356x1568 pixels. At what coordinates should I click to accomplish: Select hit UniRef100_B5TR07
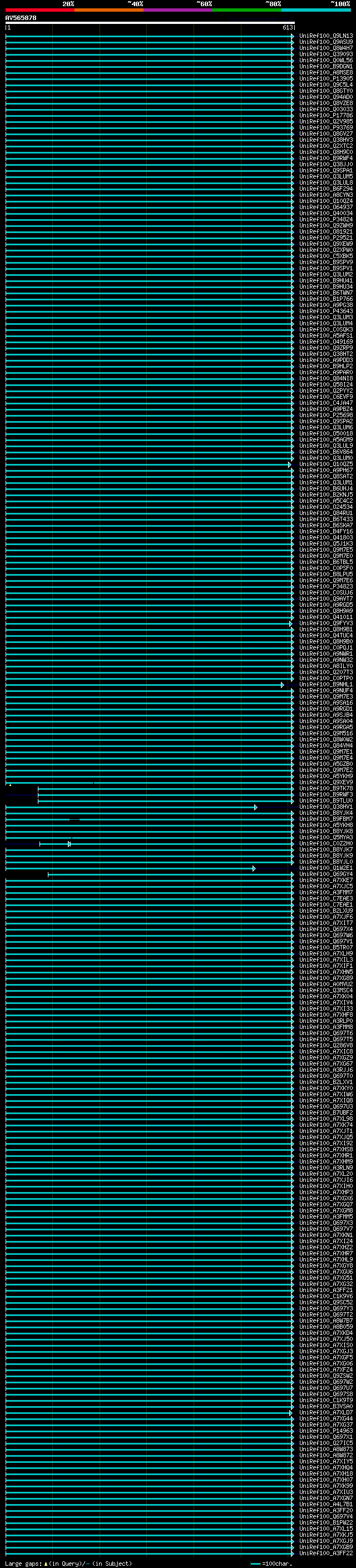tap(326, 948)
